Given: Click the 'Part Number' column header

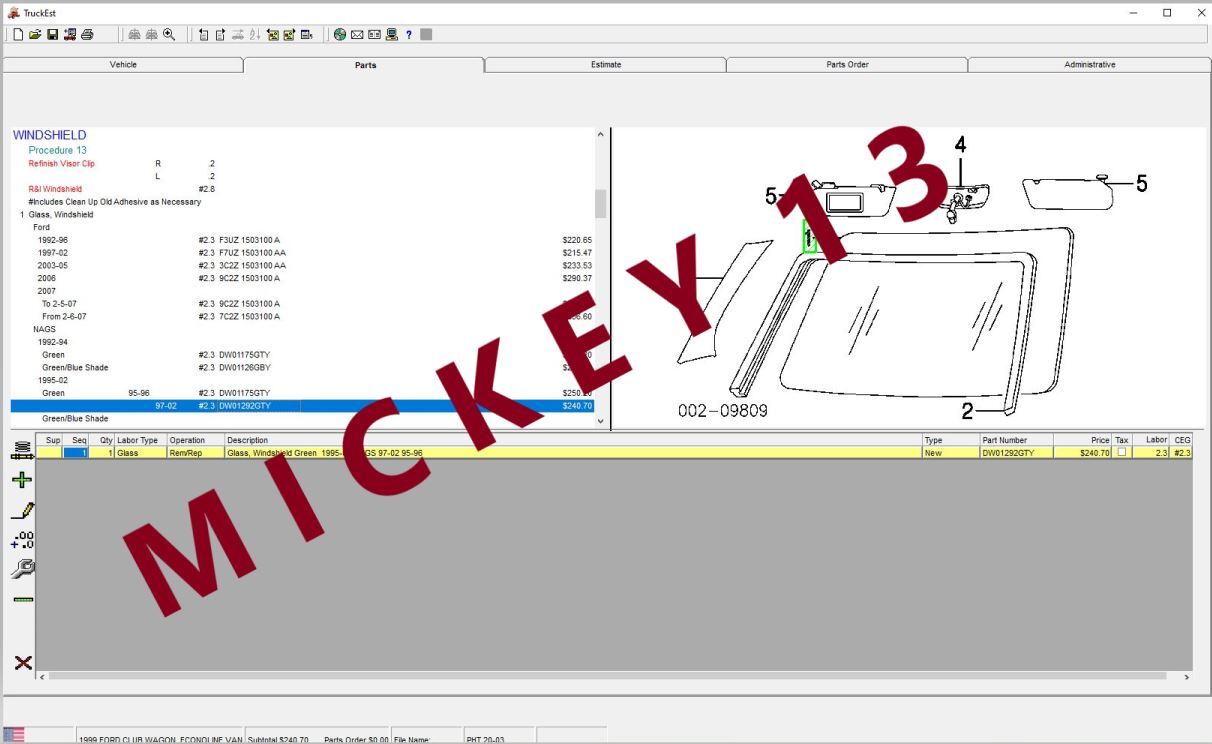Looking at the screenshot, I should [1018, 440].
